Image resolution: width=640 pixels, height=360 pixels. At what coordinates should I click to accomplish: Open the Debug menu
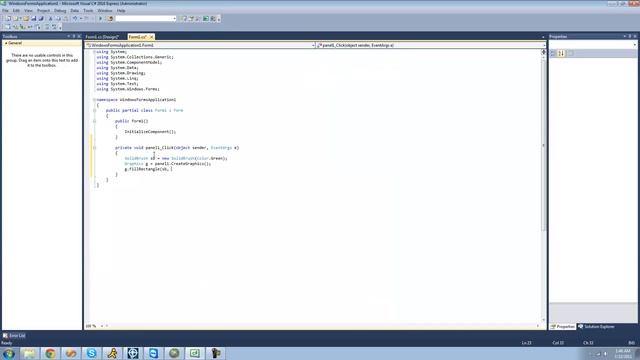[60, 11]
